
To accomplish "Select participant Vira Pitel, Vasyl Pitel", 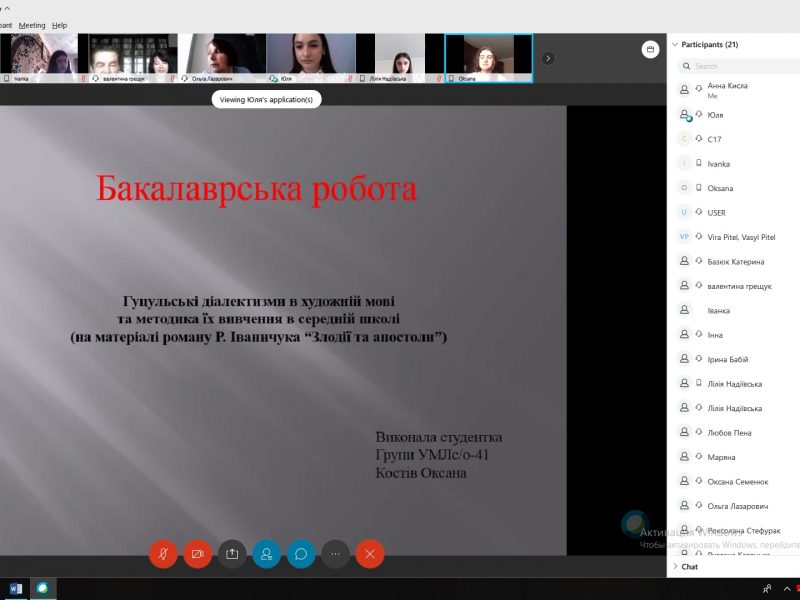I will pos(740,237).
